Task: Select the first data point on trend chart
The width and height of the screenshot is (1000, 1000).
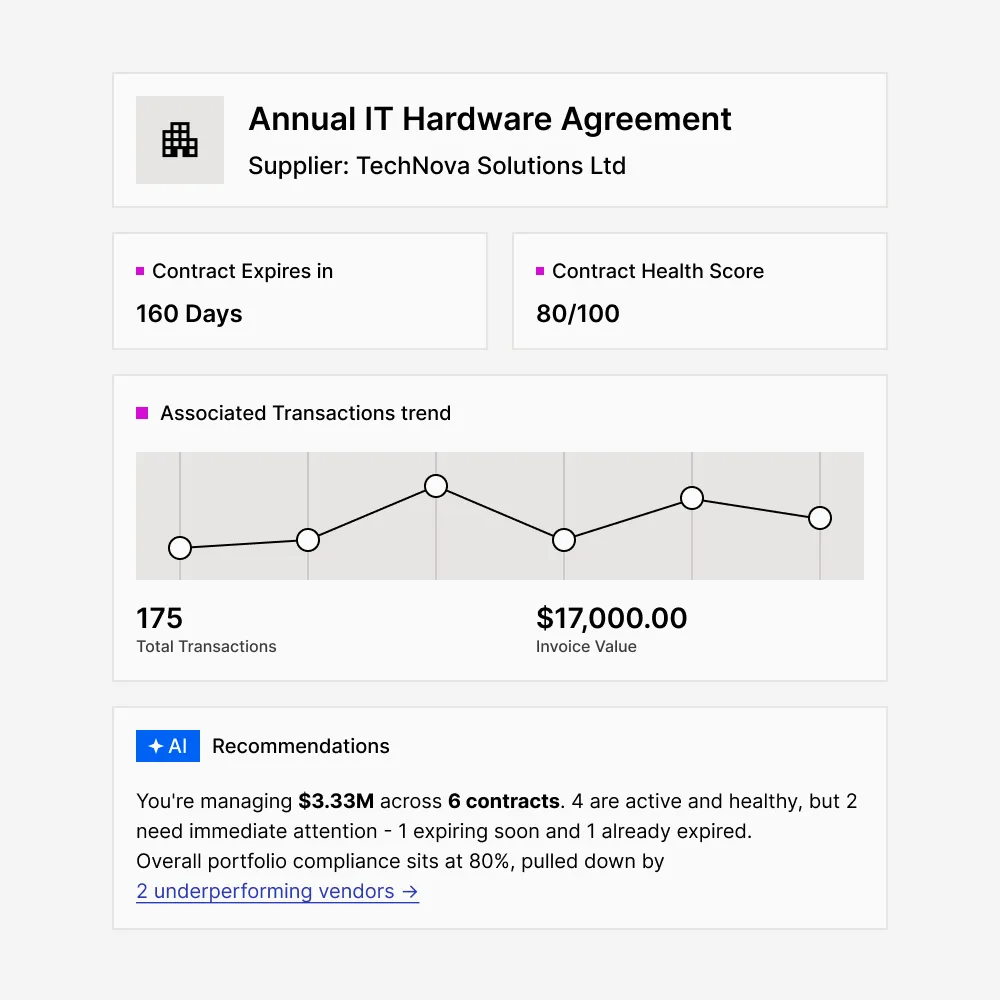Action: point(180,548)
